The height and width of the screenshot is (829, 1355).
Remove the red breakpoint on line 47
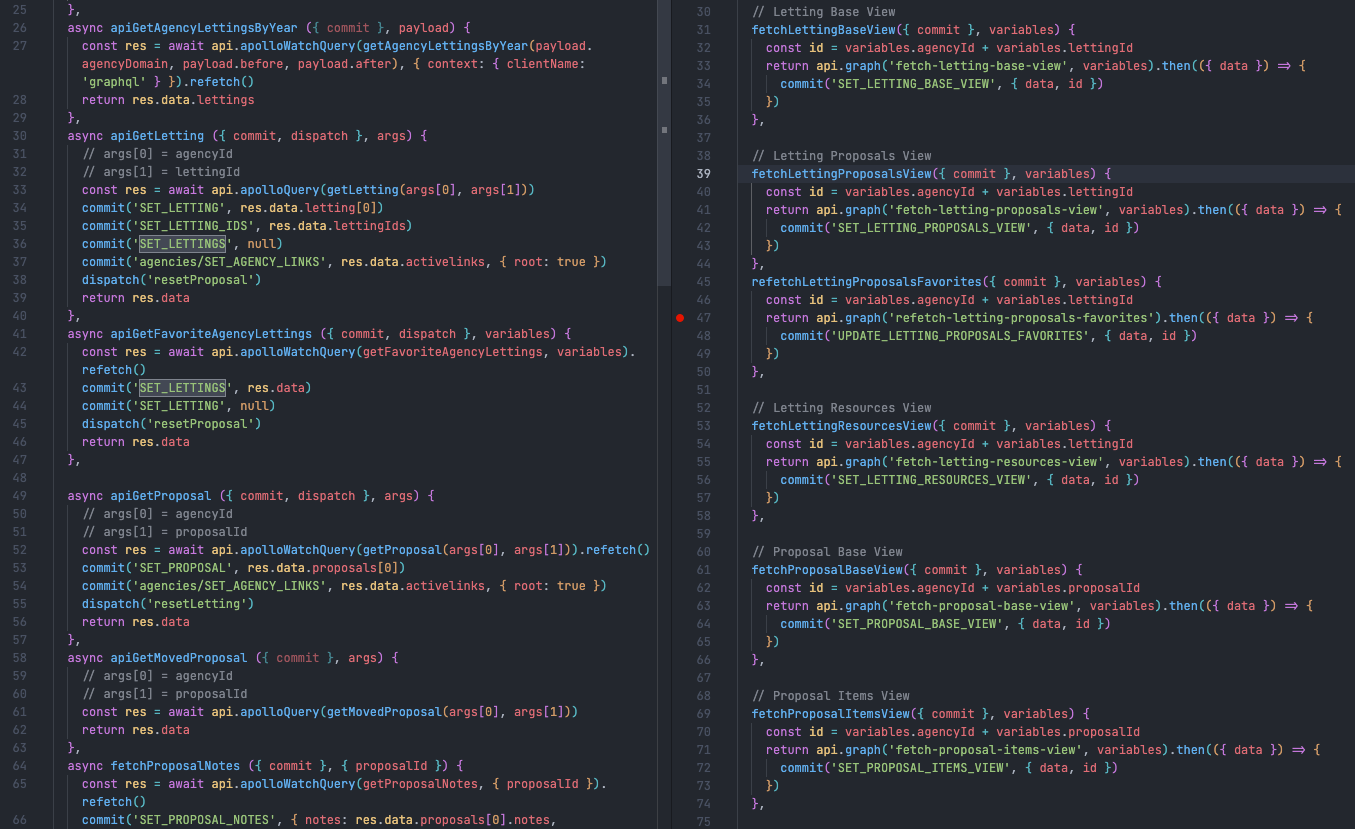coord(680,318)
